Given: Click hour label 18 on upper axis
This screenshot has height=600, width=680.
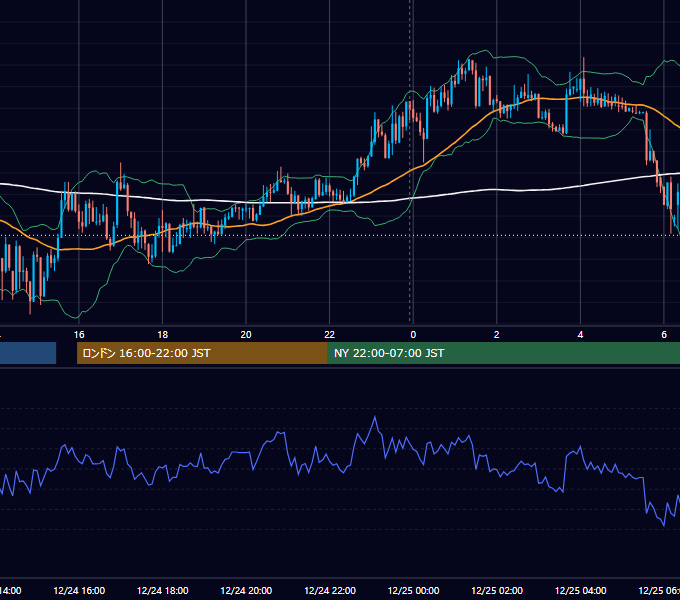Looking at the screenshot, I should click(x=163, y=335).
